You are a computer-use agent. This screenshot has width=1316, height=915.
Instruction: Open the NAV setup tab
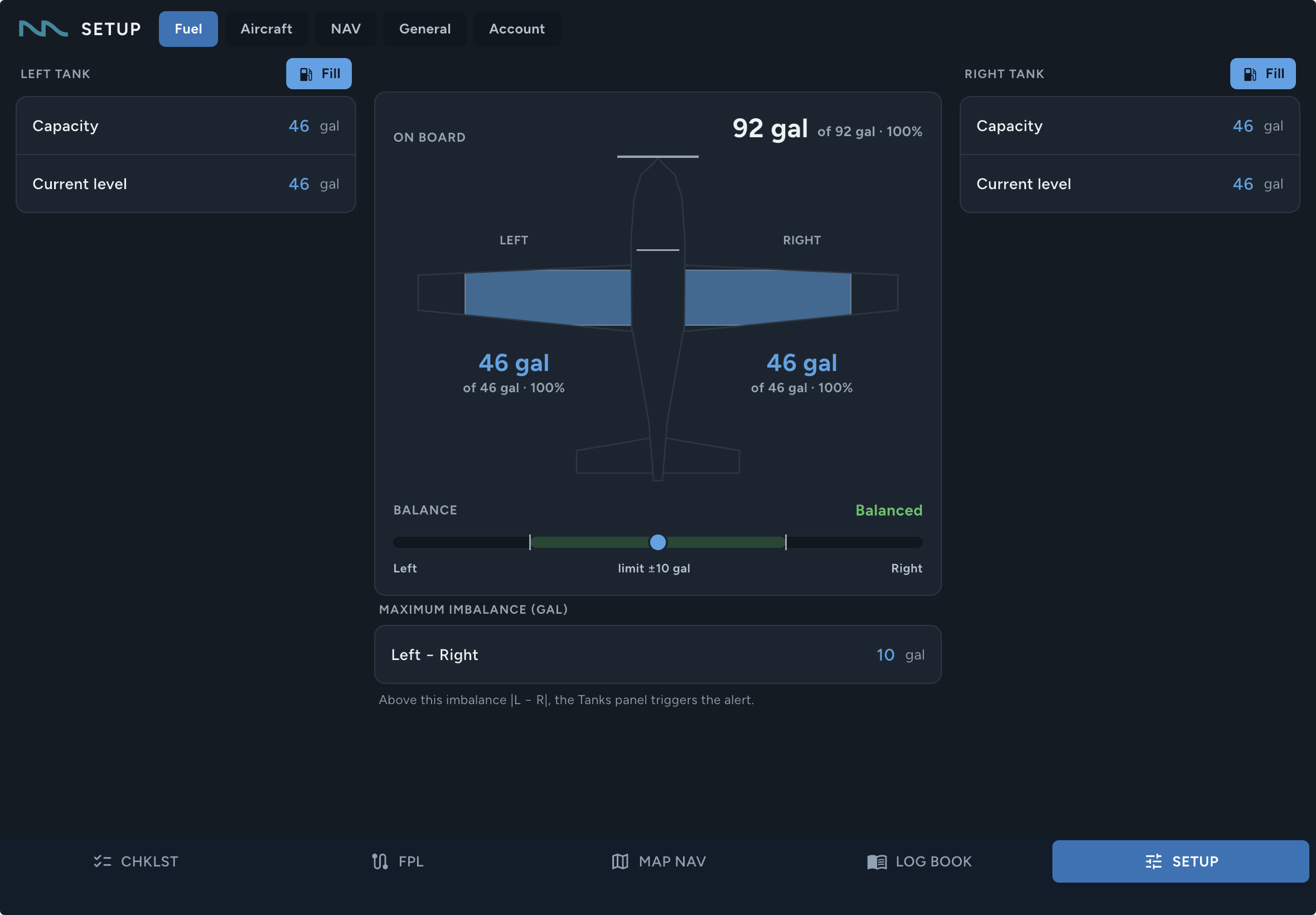[346, 28]
